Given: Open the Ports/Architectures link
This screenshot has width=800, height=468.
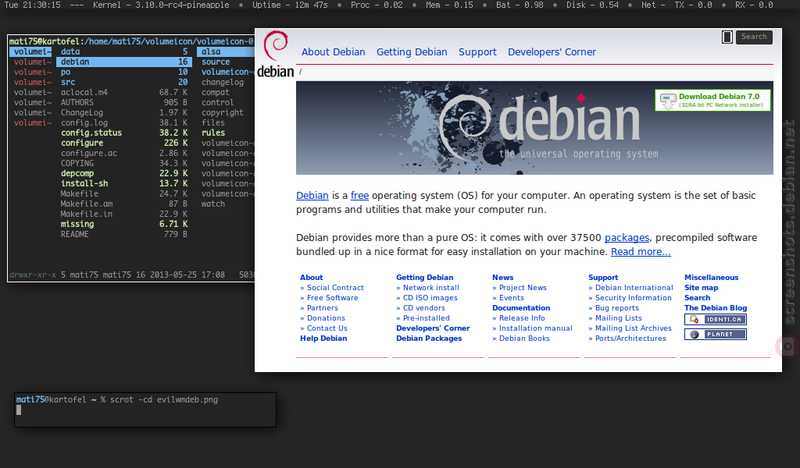Looking at the screenshot, I should (x=631, y=338).
